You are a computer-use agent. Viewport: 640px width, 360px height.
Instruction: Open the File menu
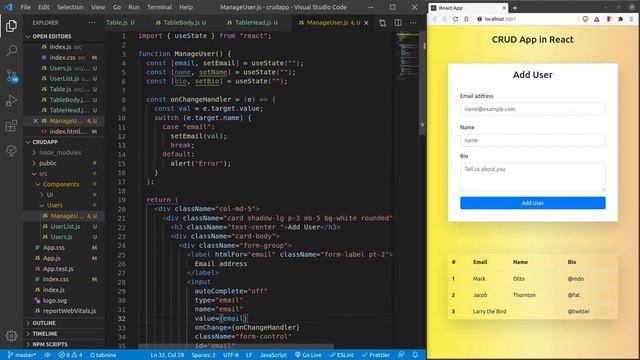pos(25,7)
